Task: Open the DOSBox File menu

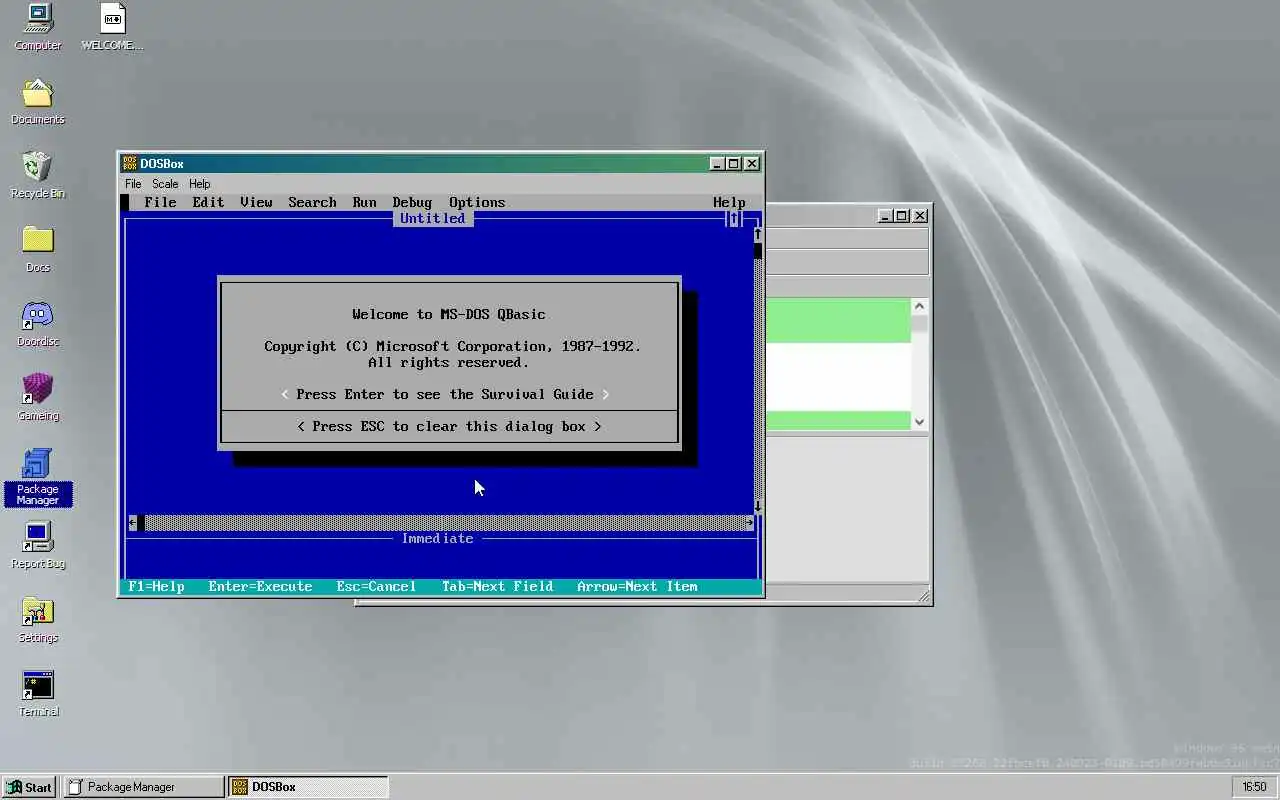Action: point(133,184)
